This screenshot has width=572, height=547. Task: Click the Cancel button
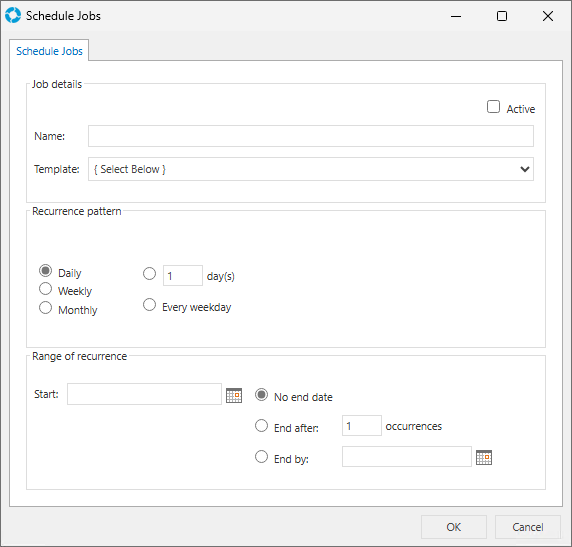(x=527, y=527)
